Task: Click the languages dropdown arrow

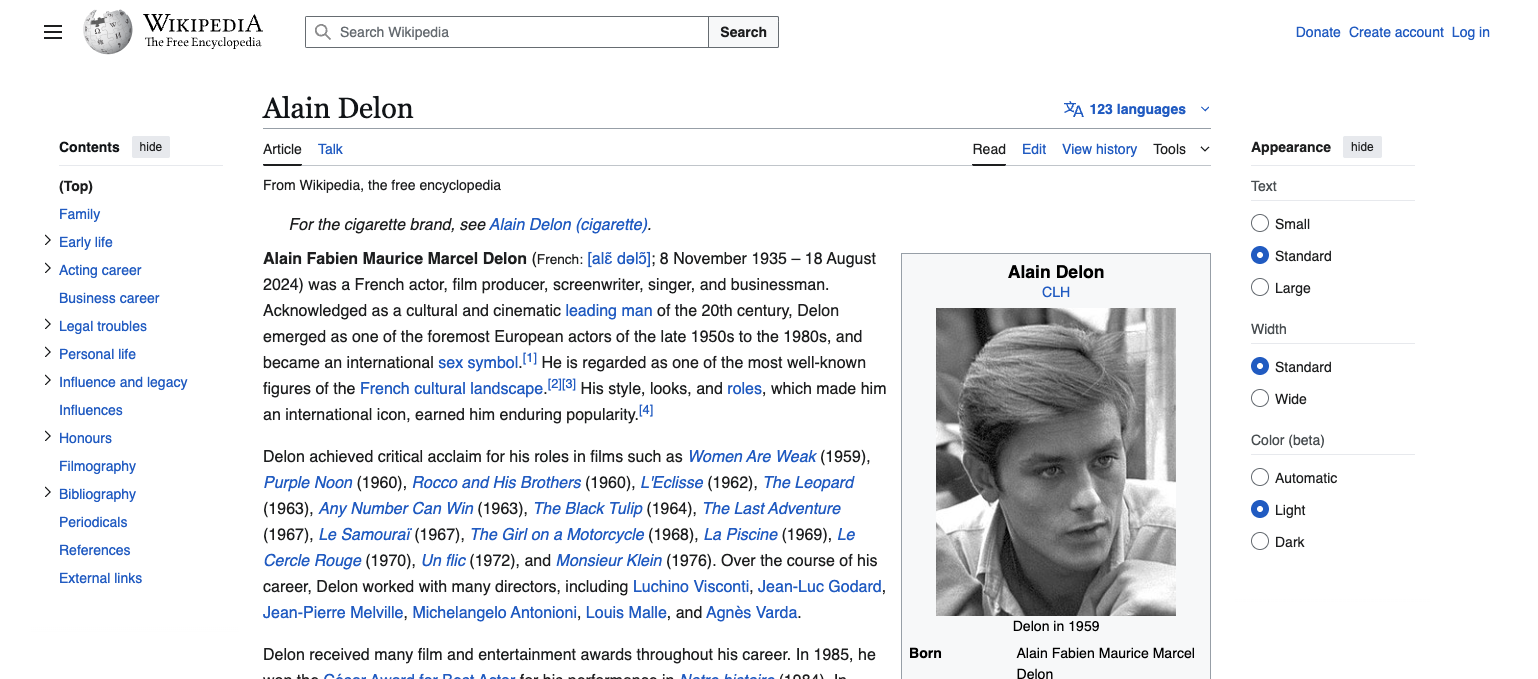Action: click(x=1203, y=109)
